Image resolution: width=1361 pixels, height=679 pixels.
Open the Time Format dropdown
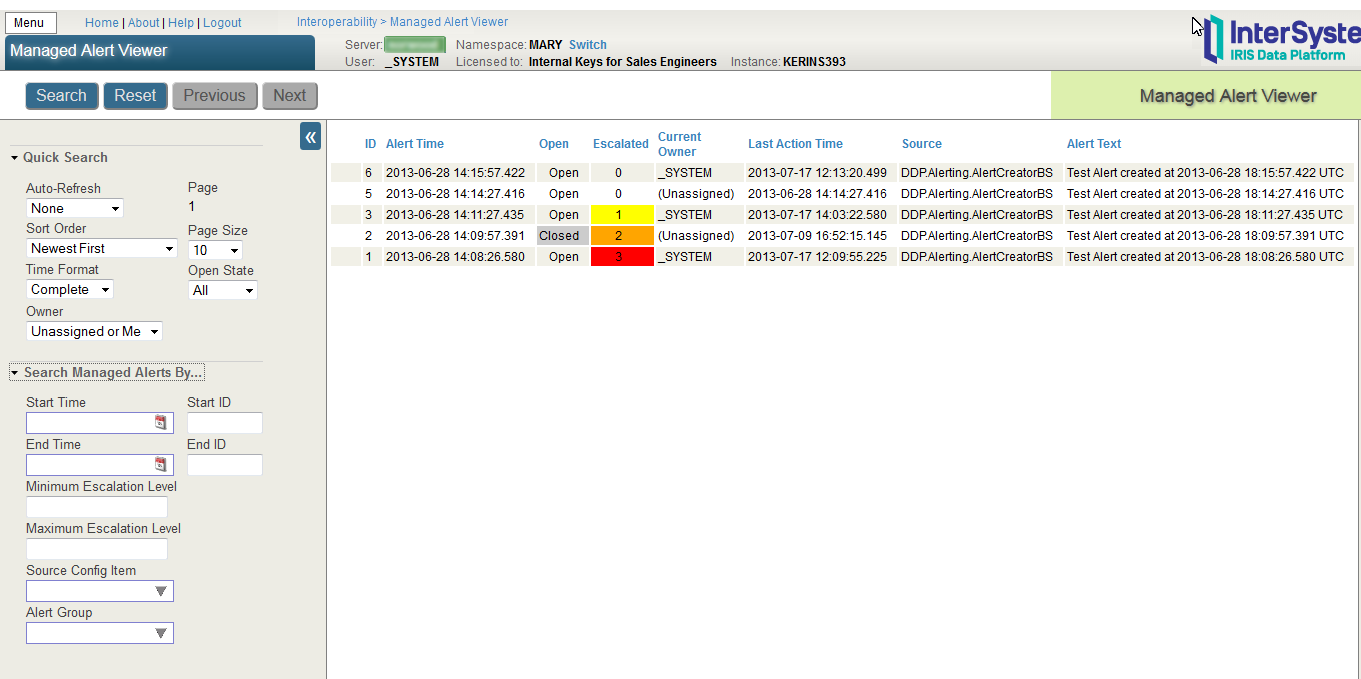[70, 289]
